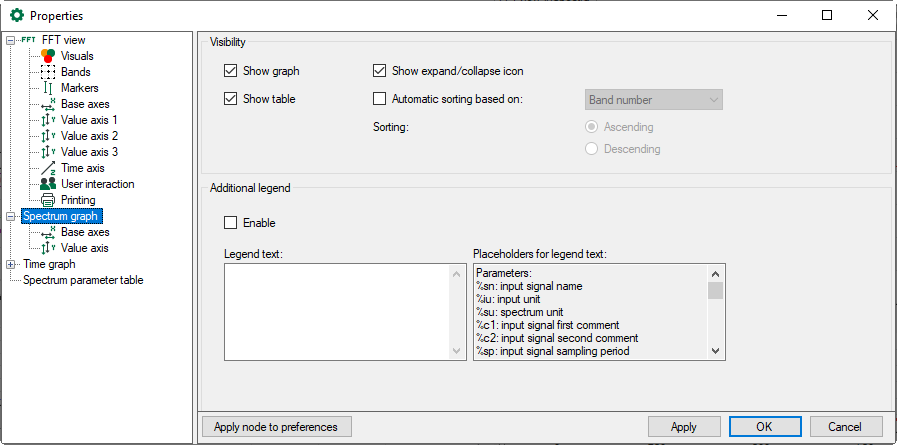
Task: Collapse the Spectrum graph tree node
Action: click(11, 216)
